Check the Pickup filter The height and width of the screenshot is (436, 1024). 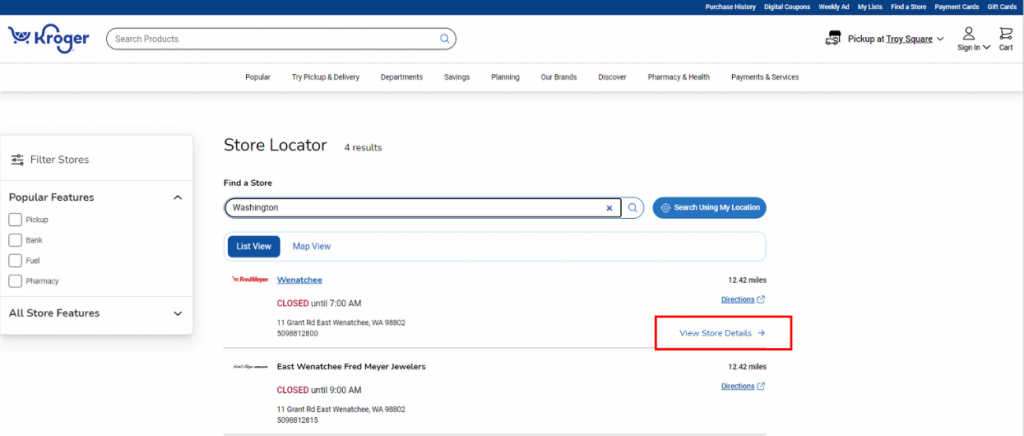15,220
